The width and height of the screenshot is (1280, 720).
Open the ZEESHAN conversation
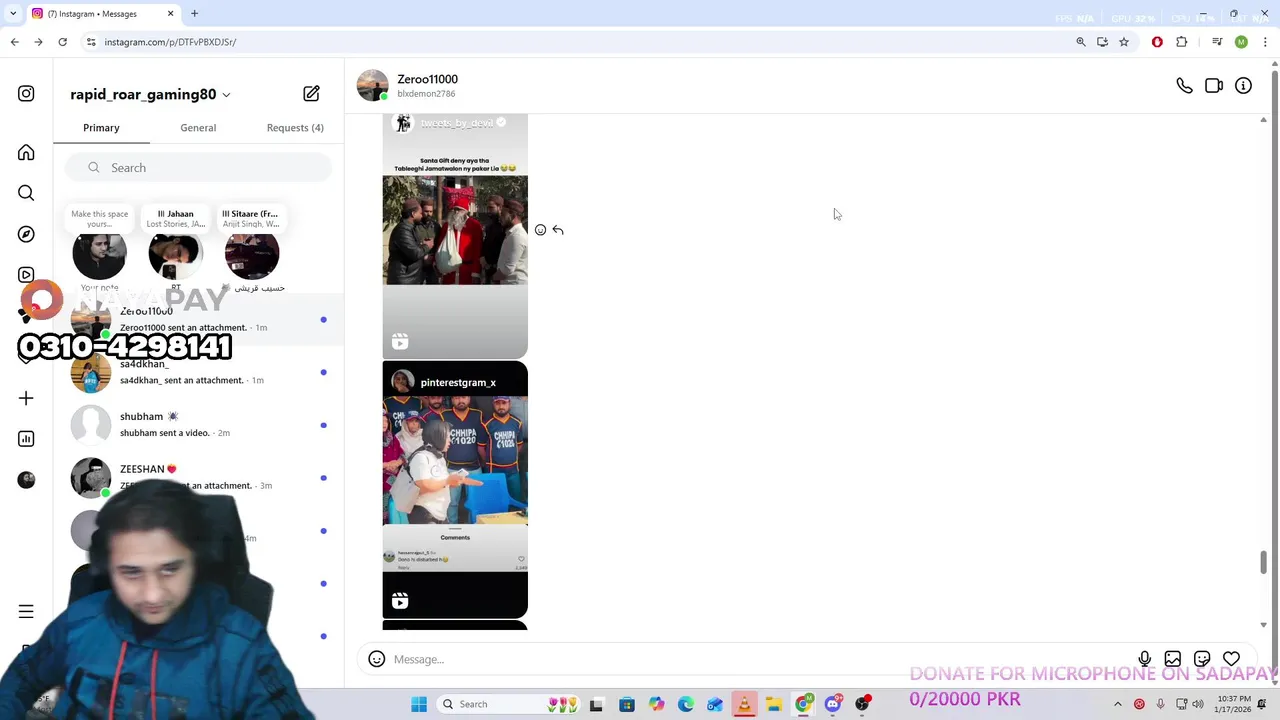[199, 477]
